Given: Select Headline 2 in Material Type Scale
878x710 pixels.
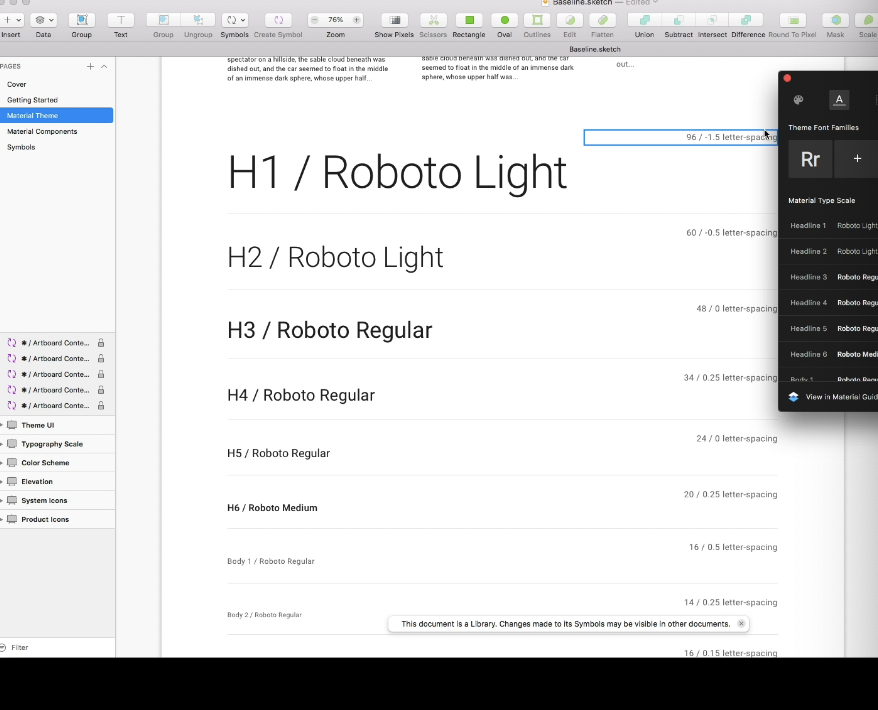Looking at the screenshot, I should coord(829,251).
